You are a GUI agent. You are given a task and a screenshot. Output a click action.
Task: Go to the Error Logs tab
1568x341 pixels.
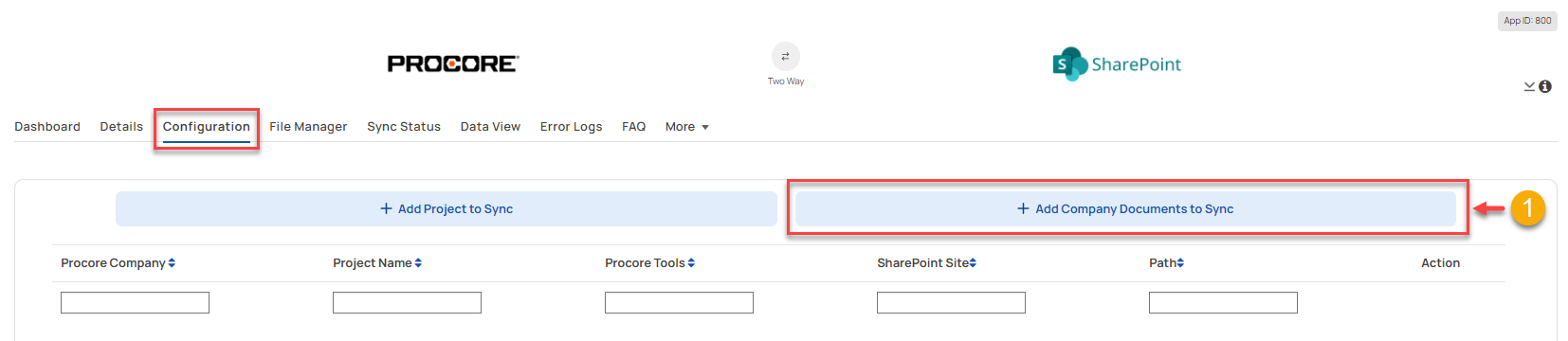(x=572, y=127)
